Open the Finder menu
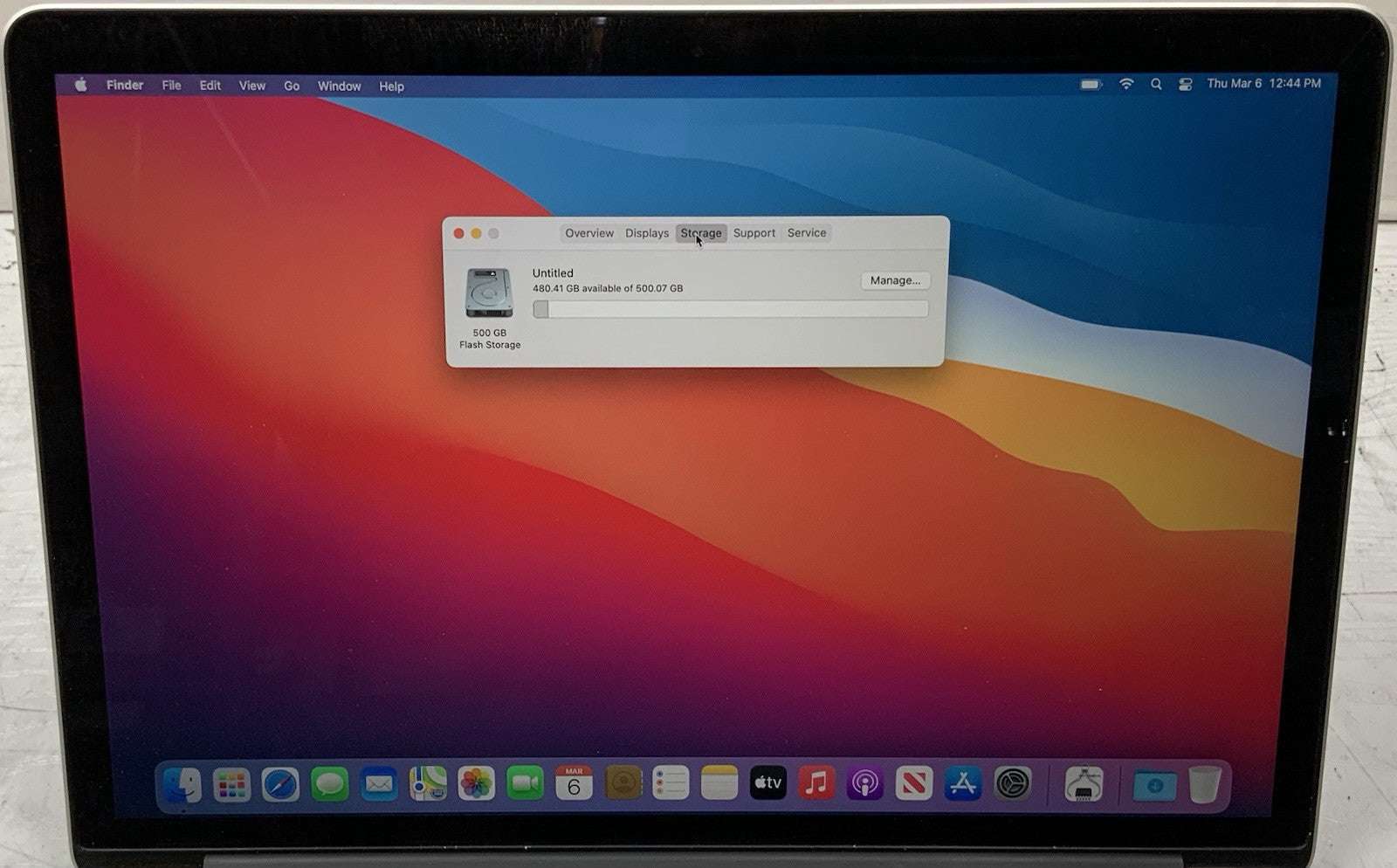This screenshot has width=1397, height=868. coord(125,85)
